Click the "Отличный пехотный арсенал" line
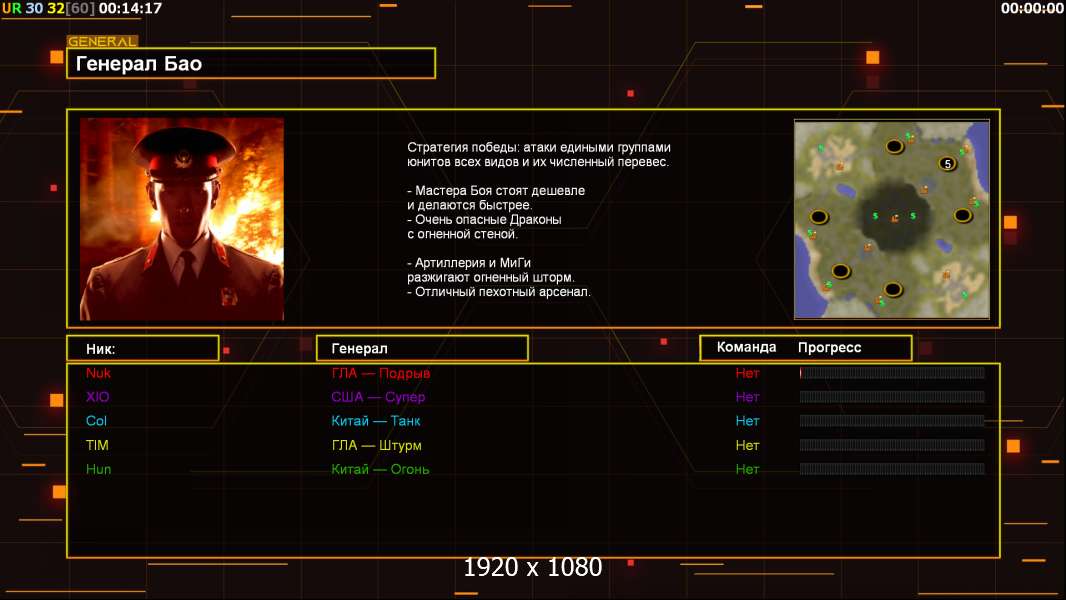The width and height of the screenshot is (1066, 600). pyautogui.click(x=499, y=292)
